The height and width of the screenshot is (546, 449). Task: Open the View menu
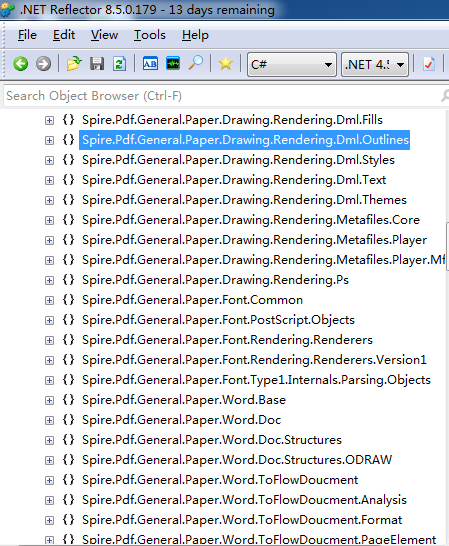tap(104, 35)
